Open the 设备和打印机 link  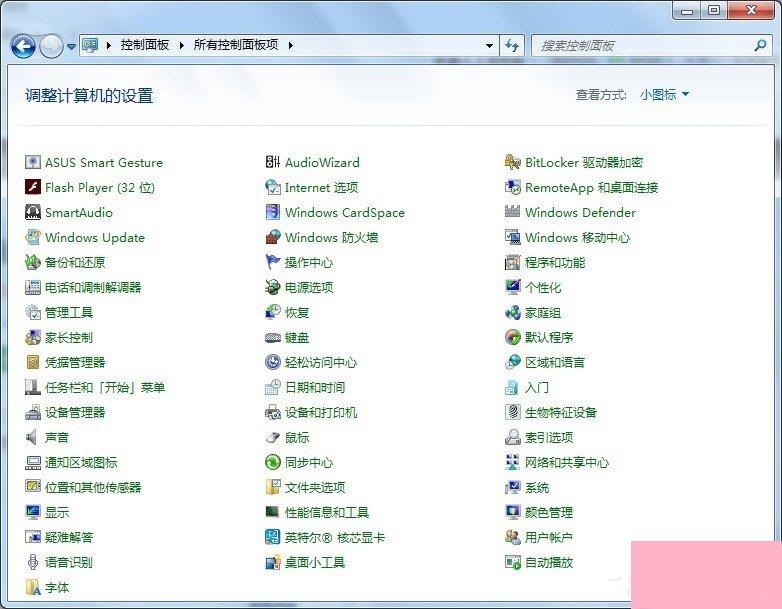(321, 412)
